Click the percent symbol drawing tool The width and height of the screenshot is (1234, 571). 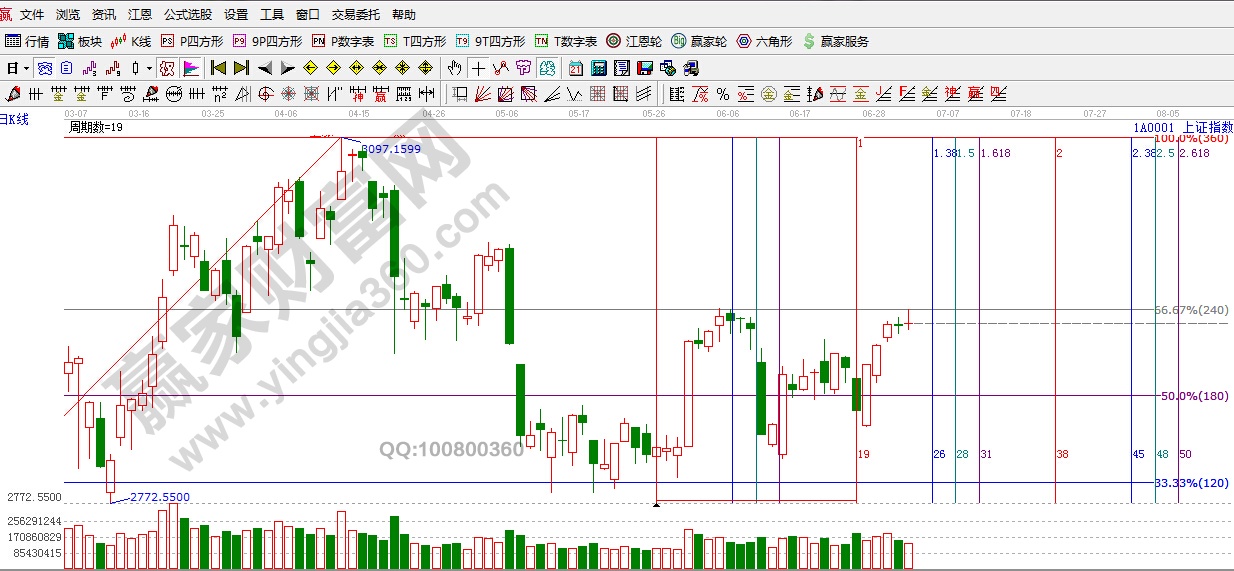tap(722, 95)
